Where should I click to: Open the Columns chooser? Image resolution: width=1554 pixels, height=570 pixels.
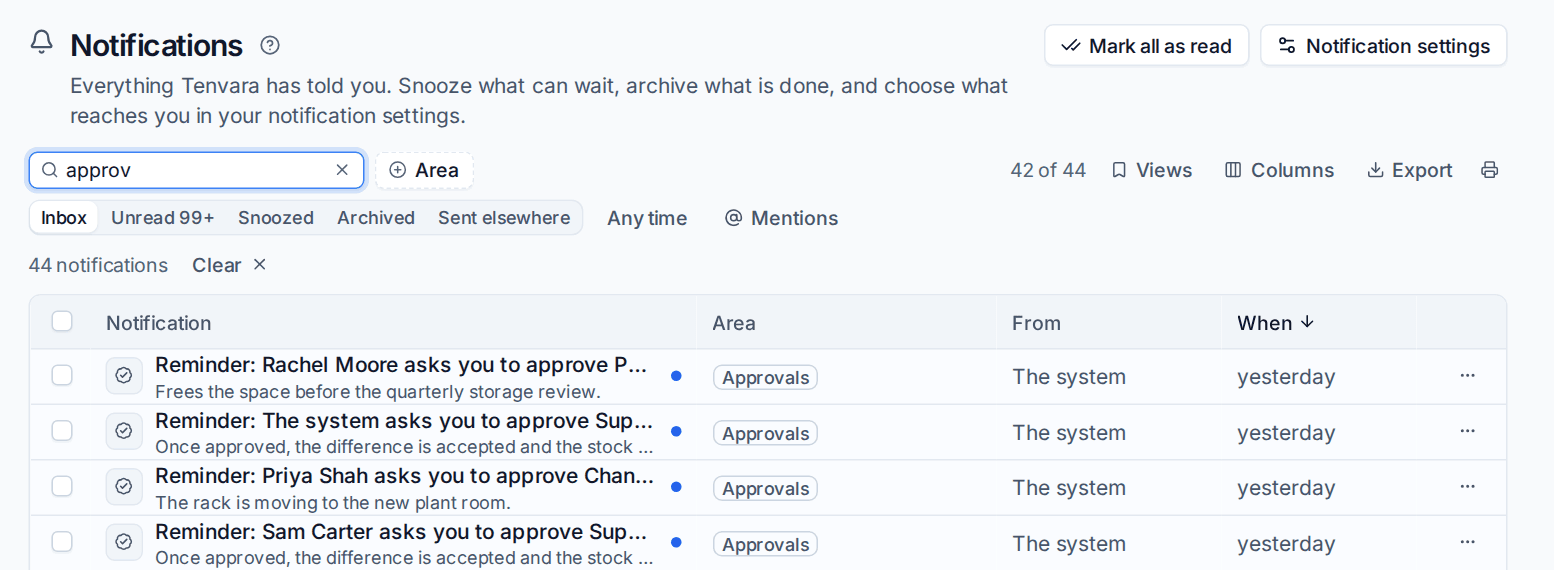click(x=1280, y=170)
